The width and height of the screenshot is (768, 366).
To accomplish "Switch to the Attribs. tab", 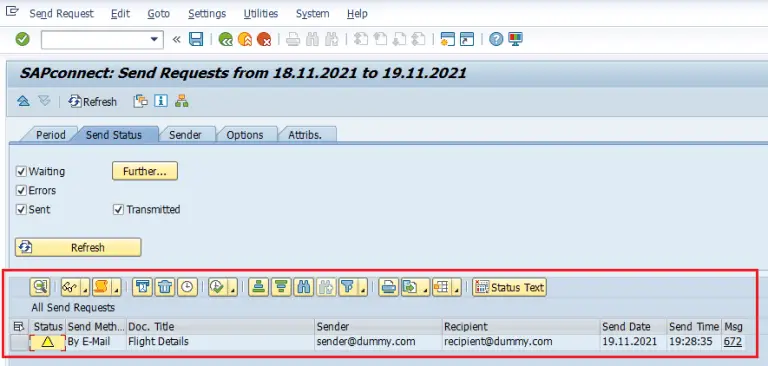I will pyautogui.click(x=305, y=135).
